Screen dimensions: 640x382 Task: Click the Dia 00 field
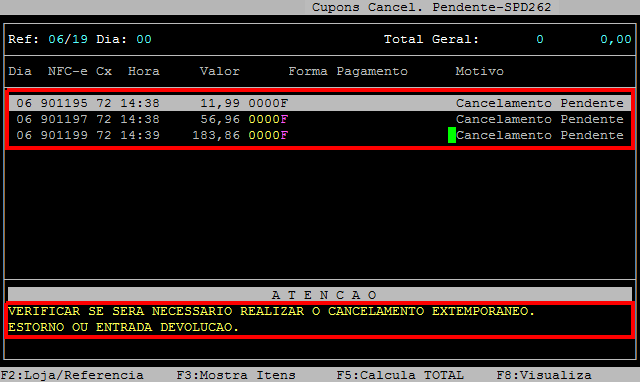click(x=144, y=39)
